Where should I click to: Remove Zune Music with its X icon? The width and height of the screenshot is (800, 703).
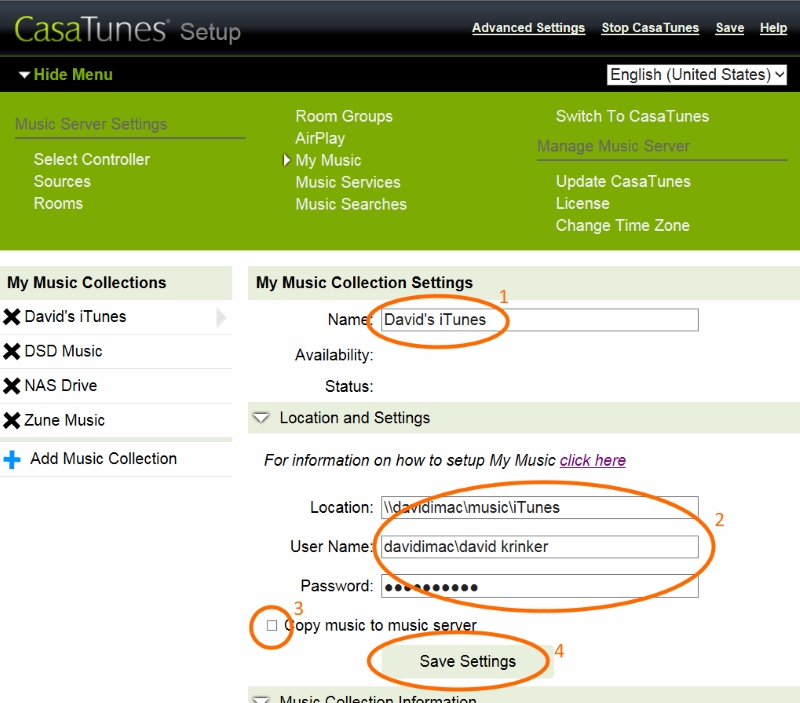(12, 420)
